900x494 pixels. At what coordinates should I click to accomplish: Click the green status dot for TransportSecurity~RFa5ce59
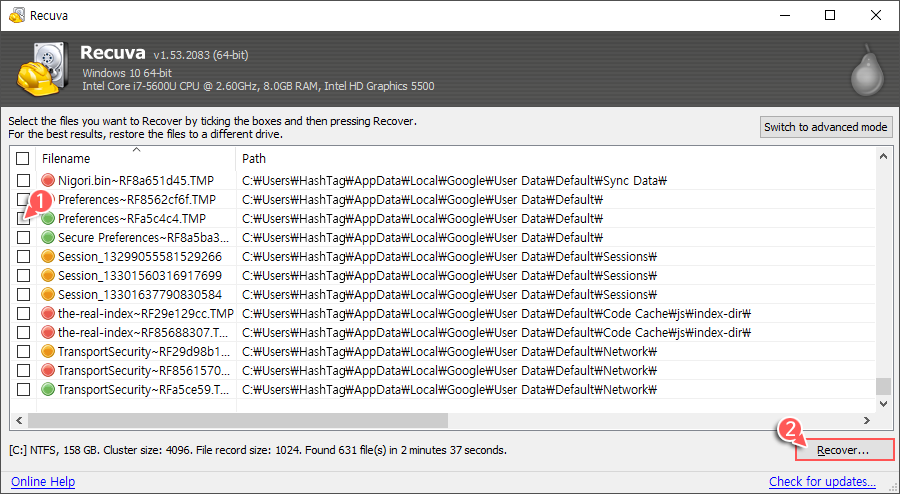click(x=48, y=390)
